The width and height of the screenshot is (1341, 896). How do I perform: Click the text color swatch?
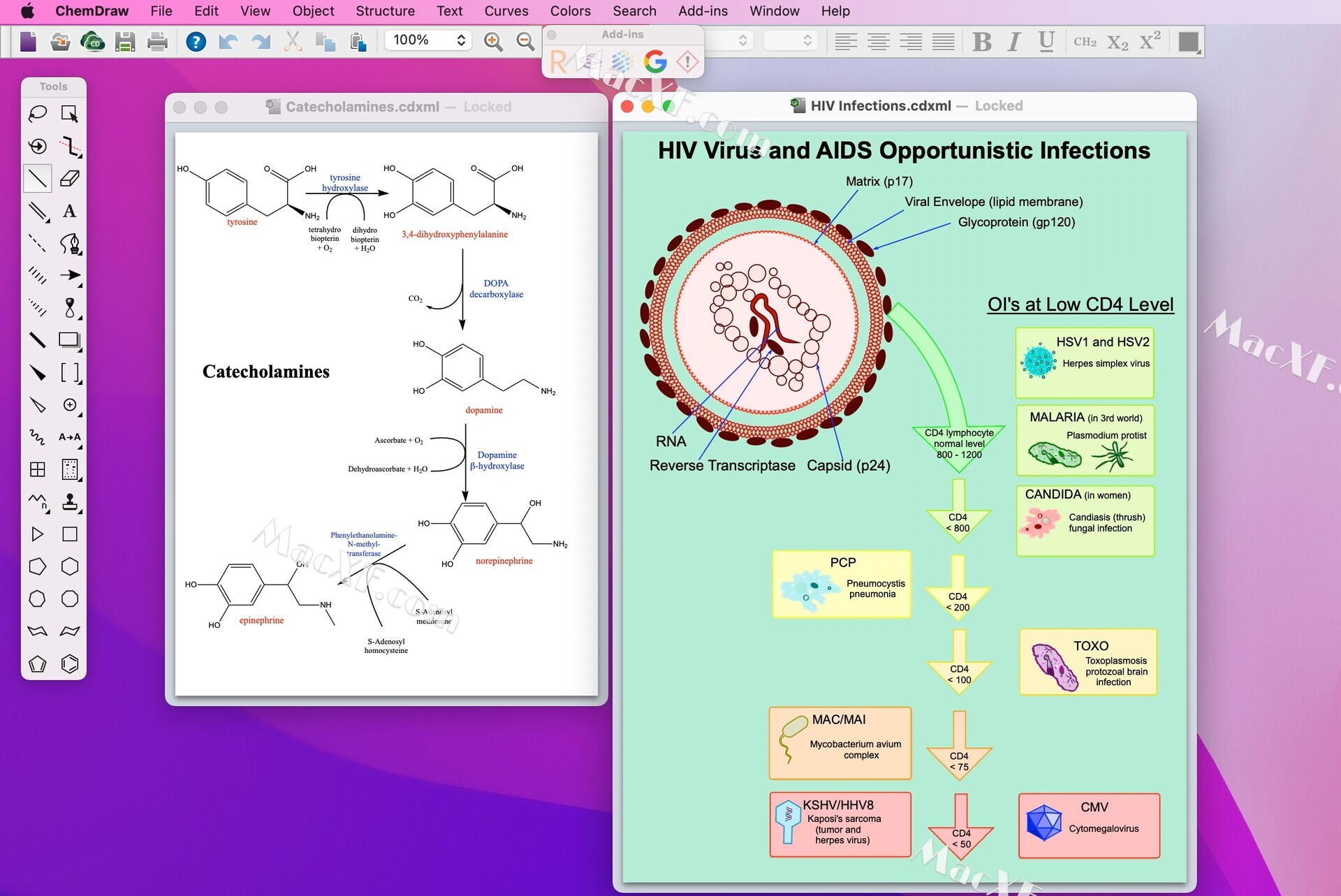[1188, 42]
